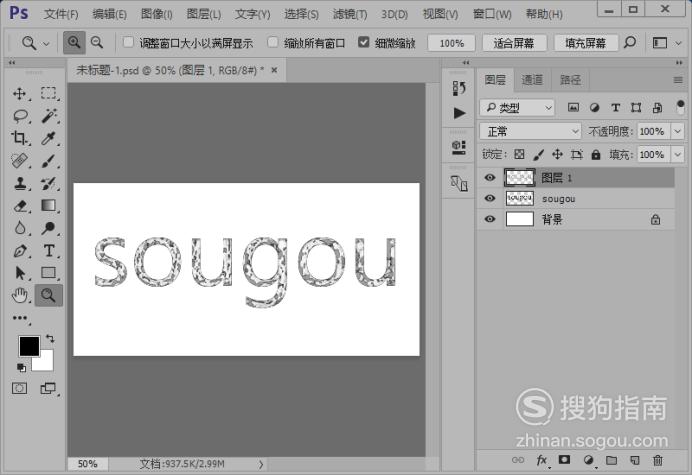Select the Eyedropper tool
This screenshot has width=692, height=475.
tap(49, 139)
